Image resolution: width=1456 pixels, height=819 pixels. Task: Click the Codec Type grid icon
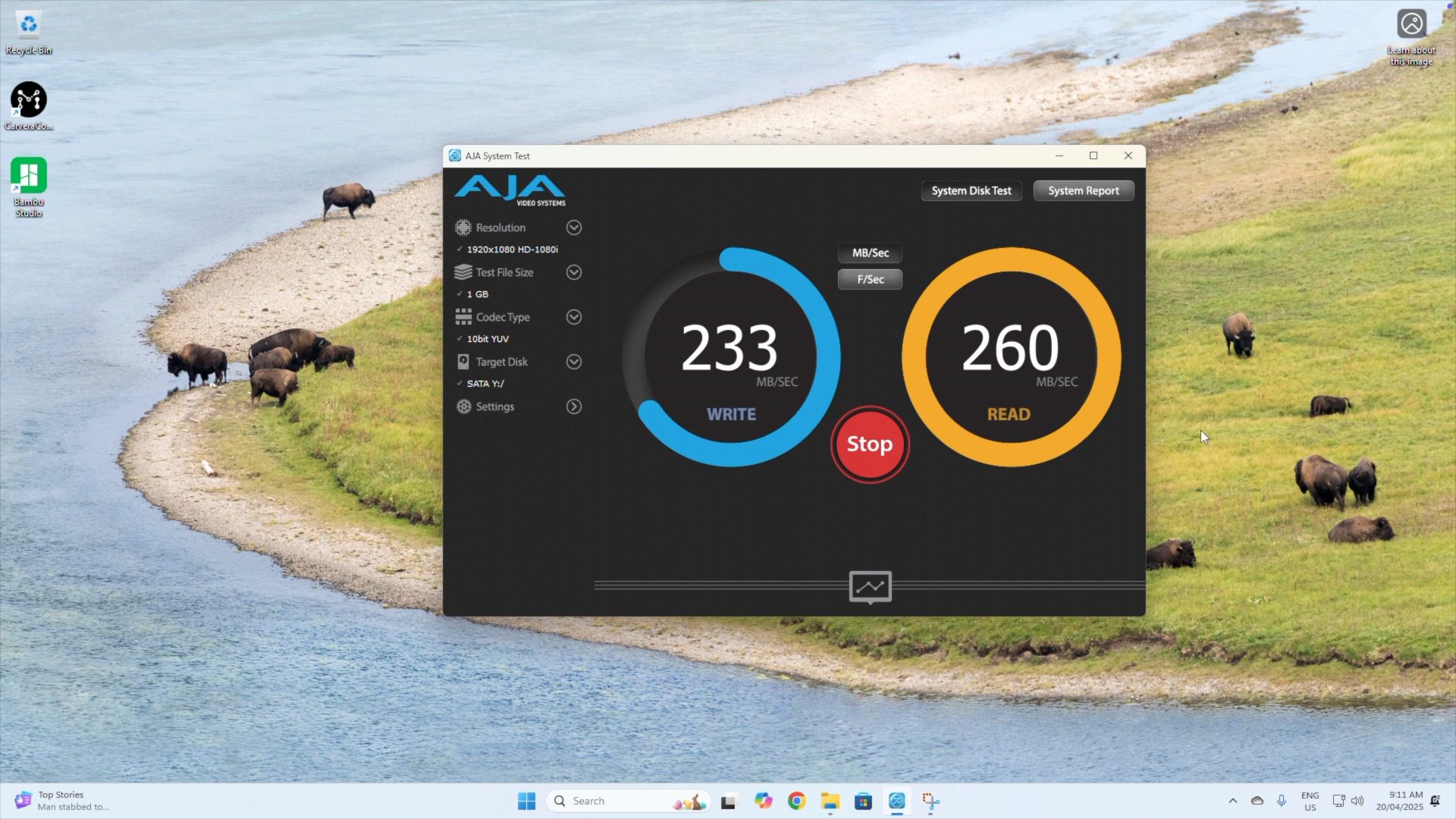[463, 317]
